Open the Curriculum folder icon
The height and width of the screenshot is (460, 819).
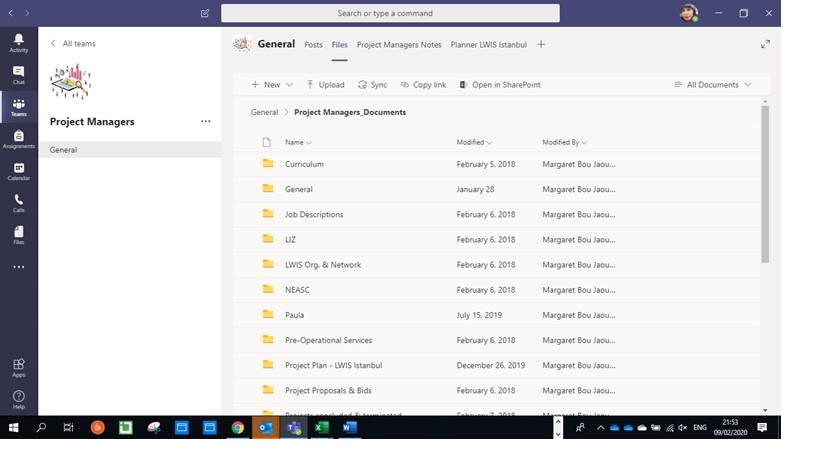[268, 163]
